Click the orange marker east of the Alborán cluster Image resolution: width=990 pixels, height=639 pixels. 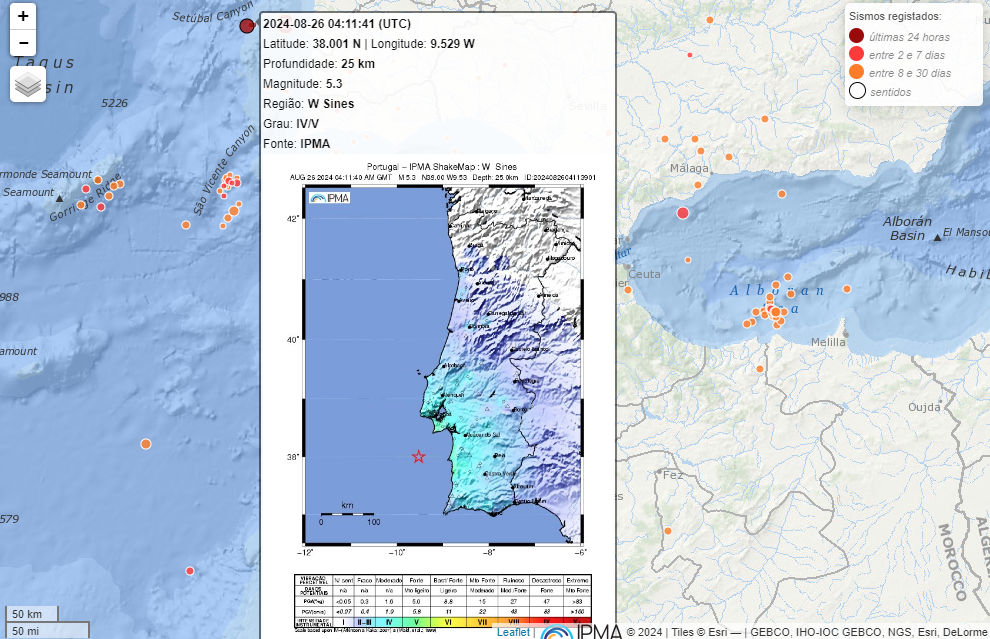847,289
